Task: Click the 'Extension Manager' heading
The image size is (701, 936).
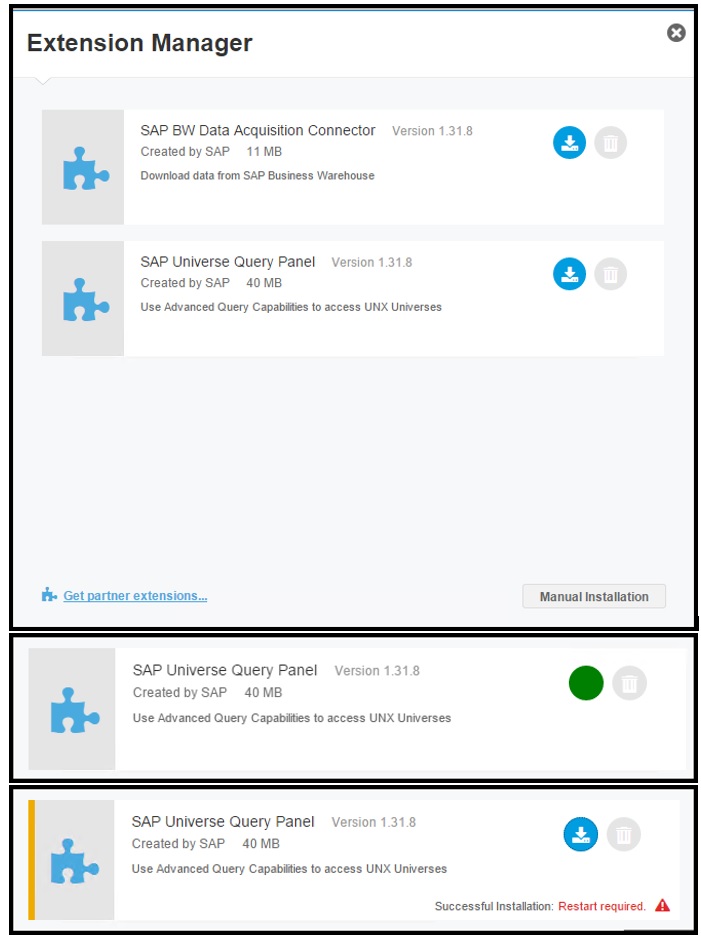Action: (140, 43)
